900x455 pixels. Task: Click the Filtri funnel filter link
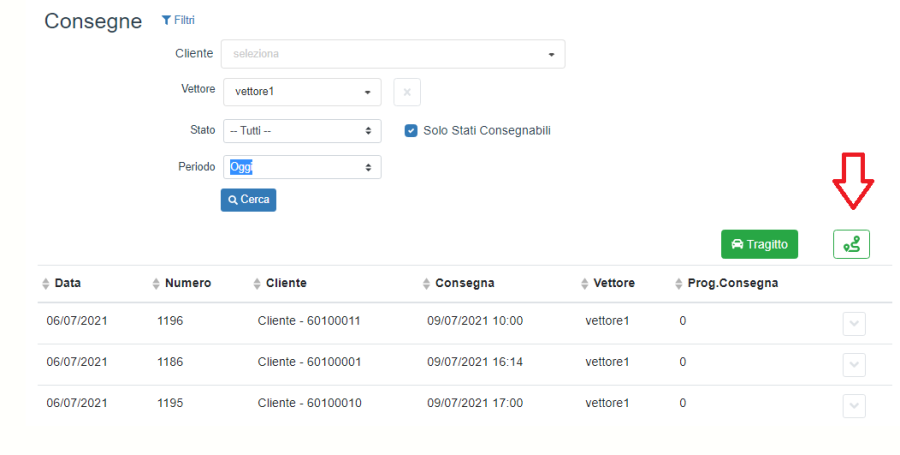[178, 20]
